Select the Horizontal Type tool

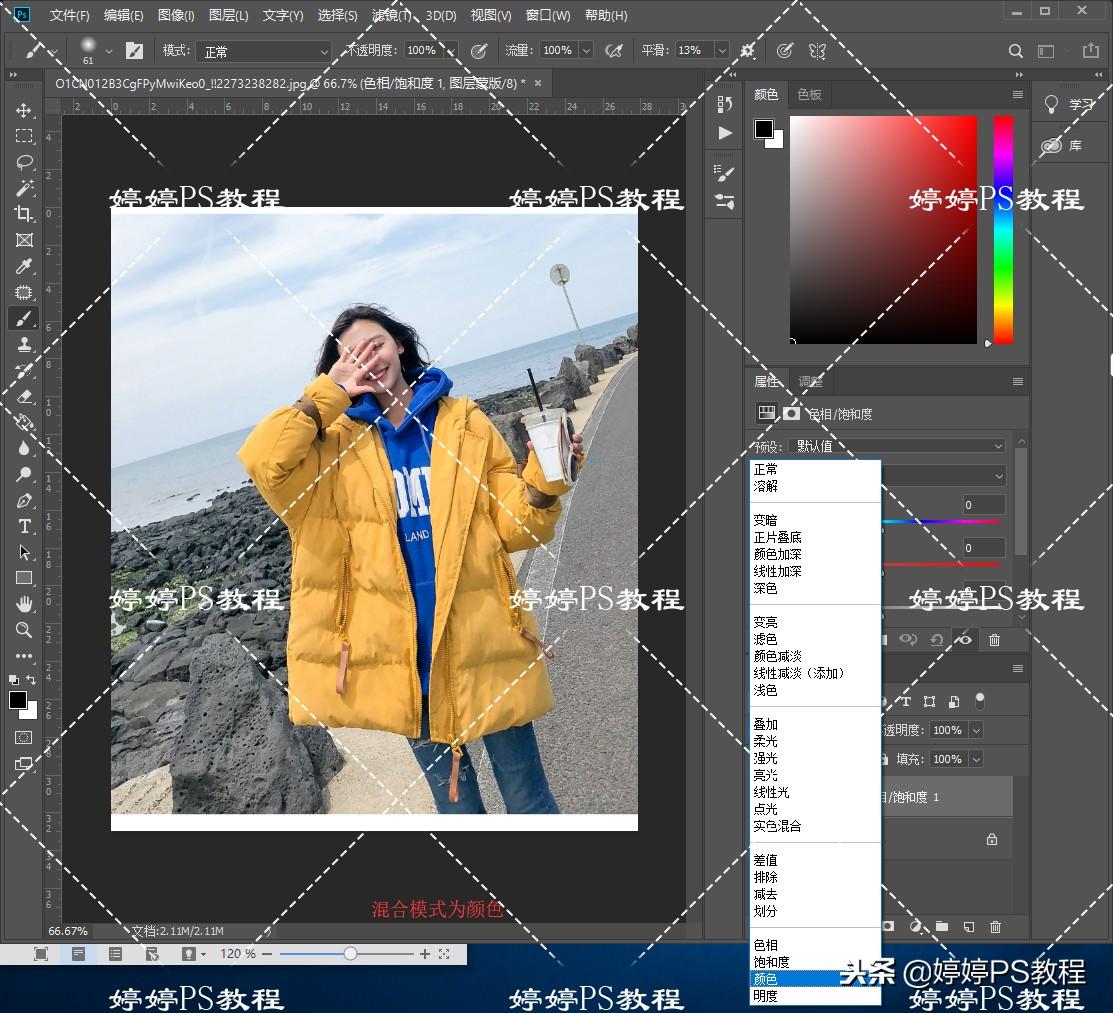(23, 526)
